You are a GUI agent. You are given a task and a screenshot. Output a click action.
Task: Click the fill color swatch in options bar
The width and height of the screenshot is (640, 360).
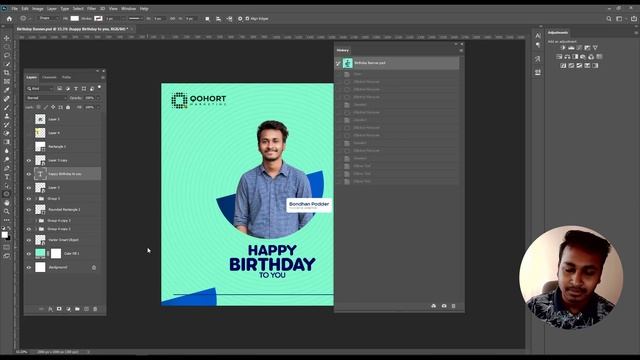[75, 18]
